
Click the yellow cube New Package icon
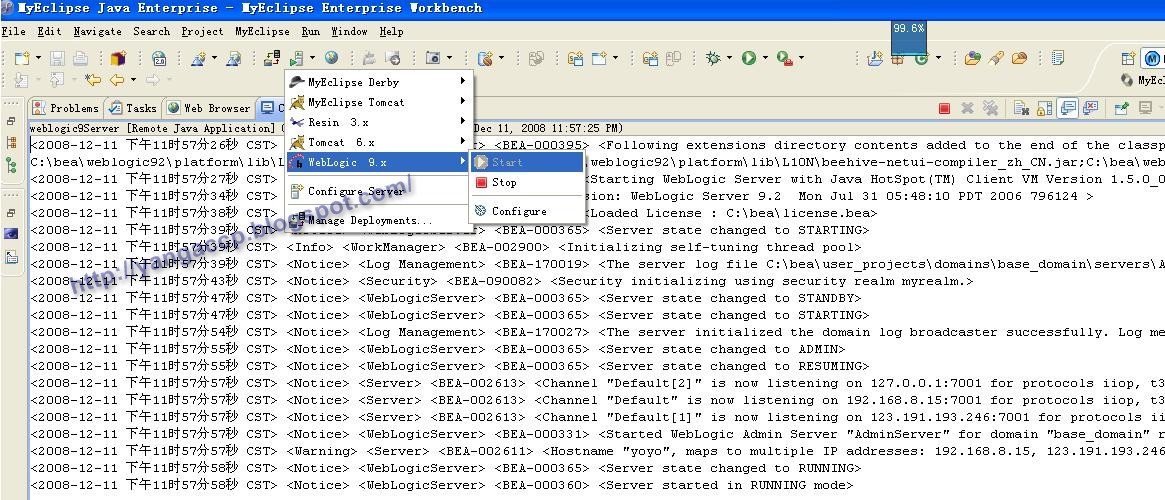tap(118, 58)
